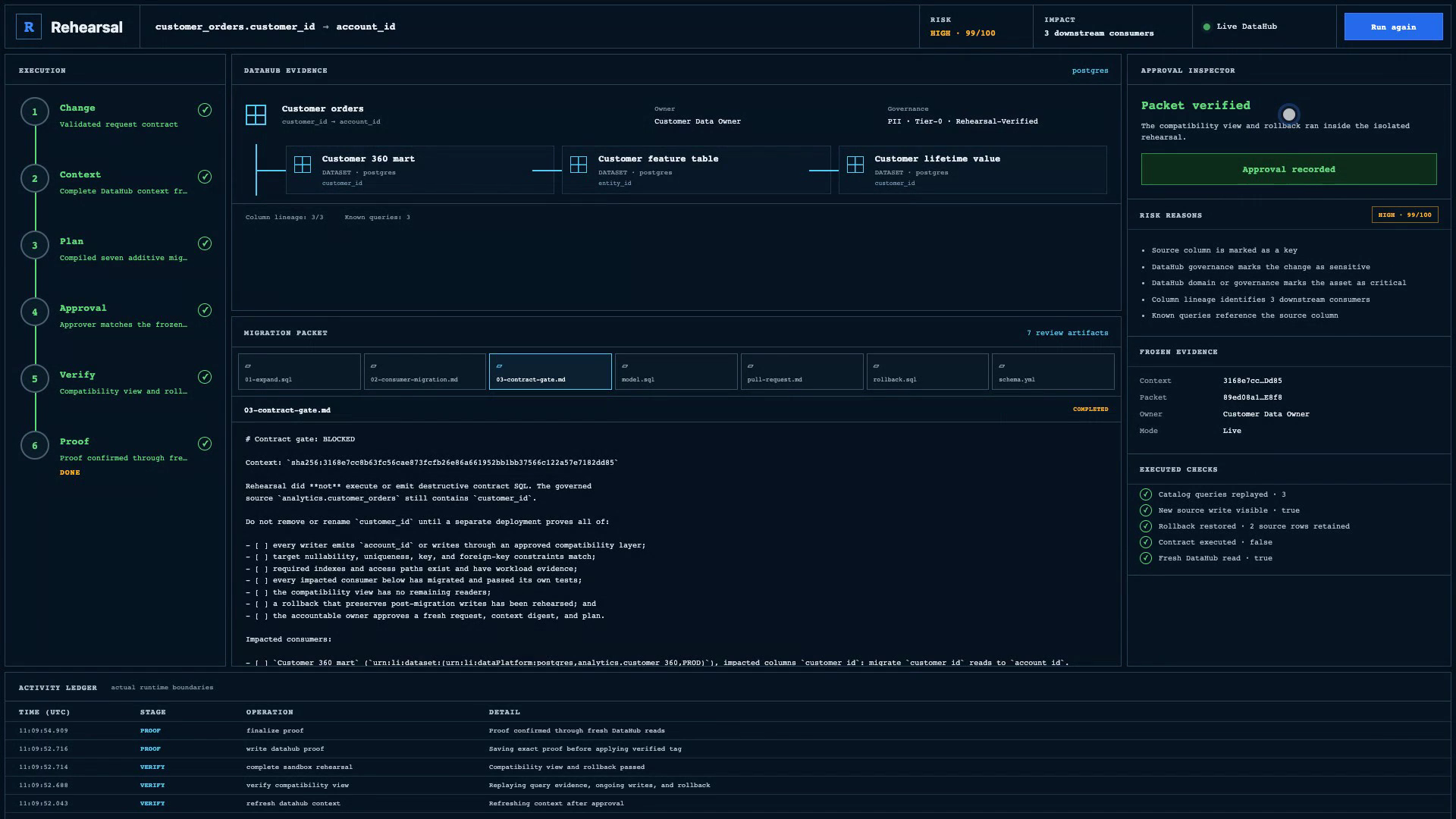Click the complete sandbox rehearsal ledger row

pos(728,767)
